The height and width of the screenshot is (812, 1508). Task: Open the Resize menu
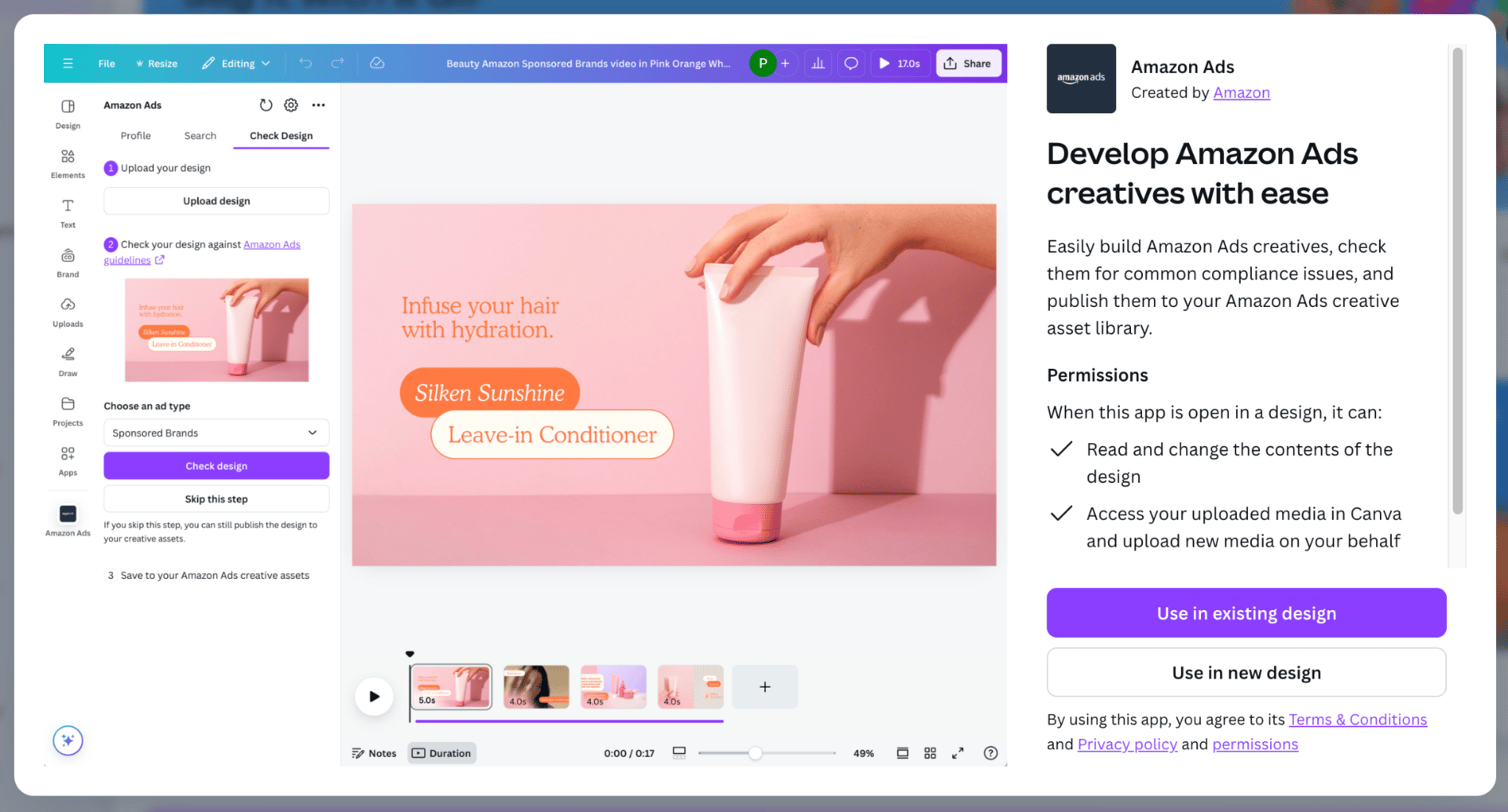coord(156,64)
